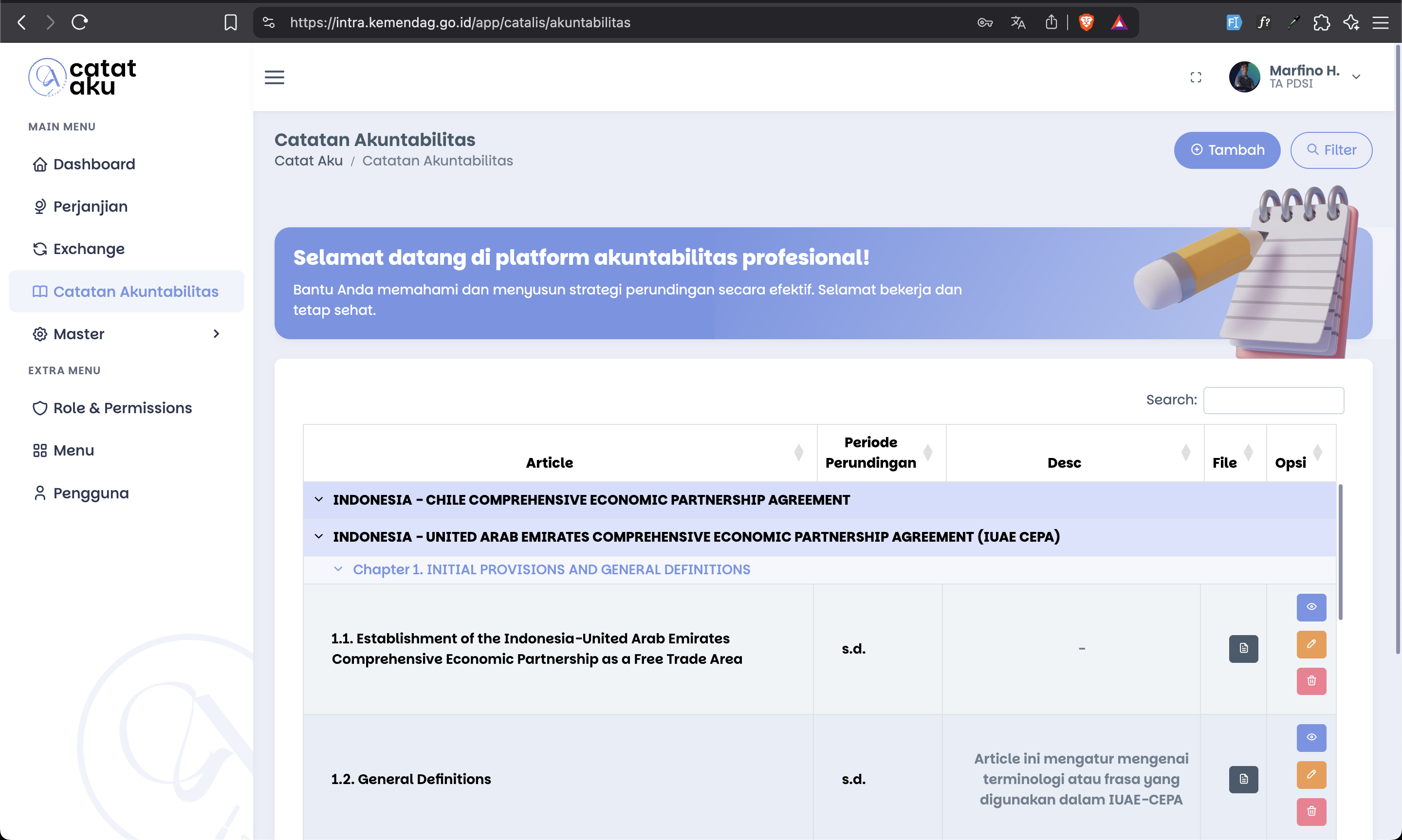Open Brave Rewards triangle icon
1402x840 pixels.
tap(1119, 22)
